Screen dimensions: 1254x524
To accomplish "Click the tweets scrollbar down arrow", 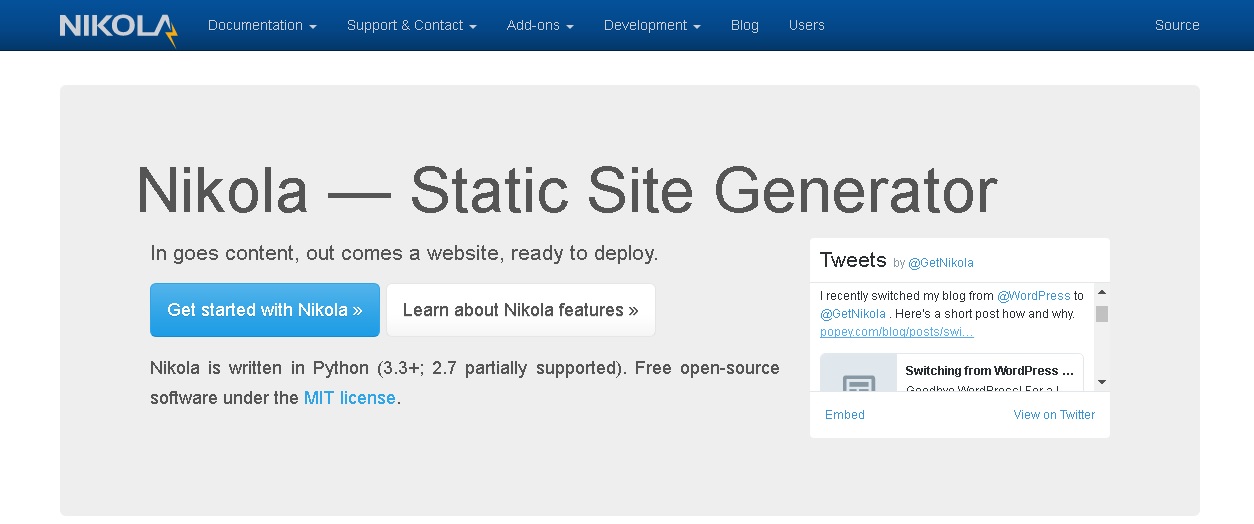I will [1102, 382].
